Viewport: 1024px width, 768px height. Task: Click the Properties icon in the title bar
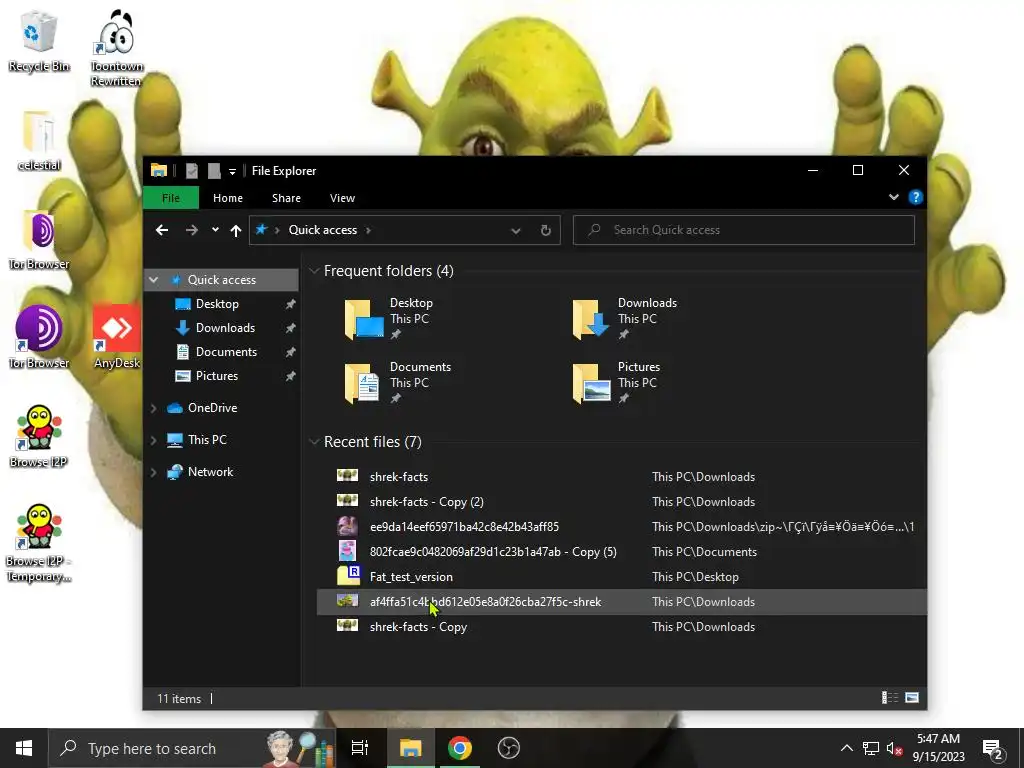pyautogui.click(x=191, y=171)
